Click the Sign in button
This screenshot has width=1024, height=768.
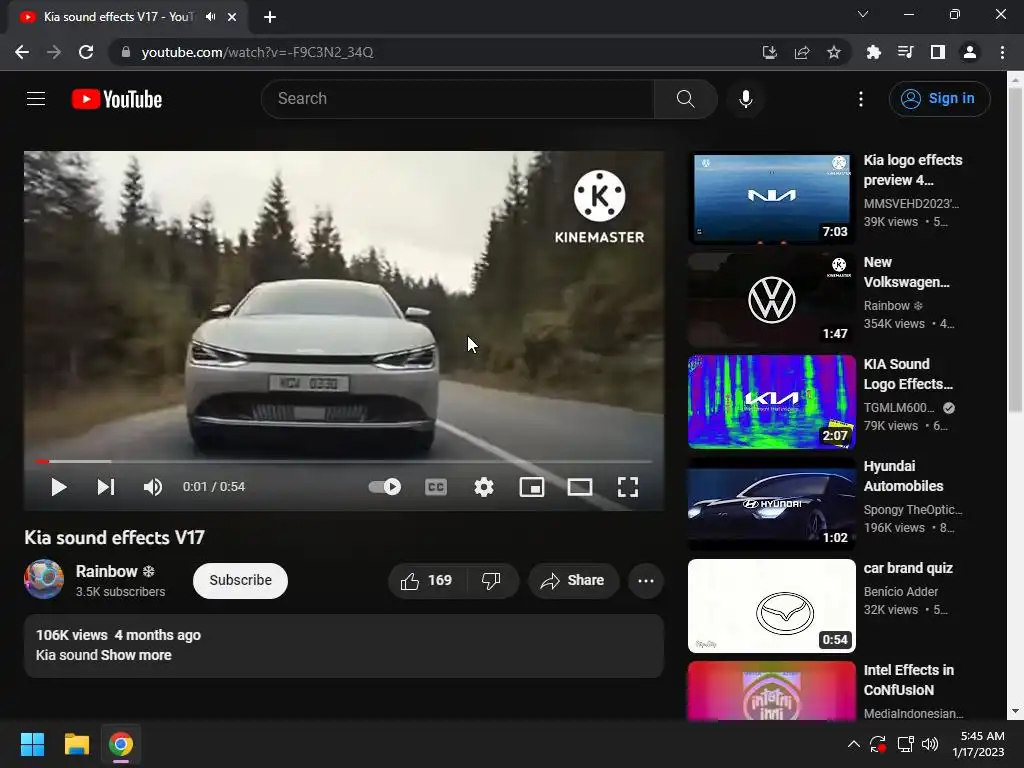pyautogui.click(x=939, y=99)
